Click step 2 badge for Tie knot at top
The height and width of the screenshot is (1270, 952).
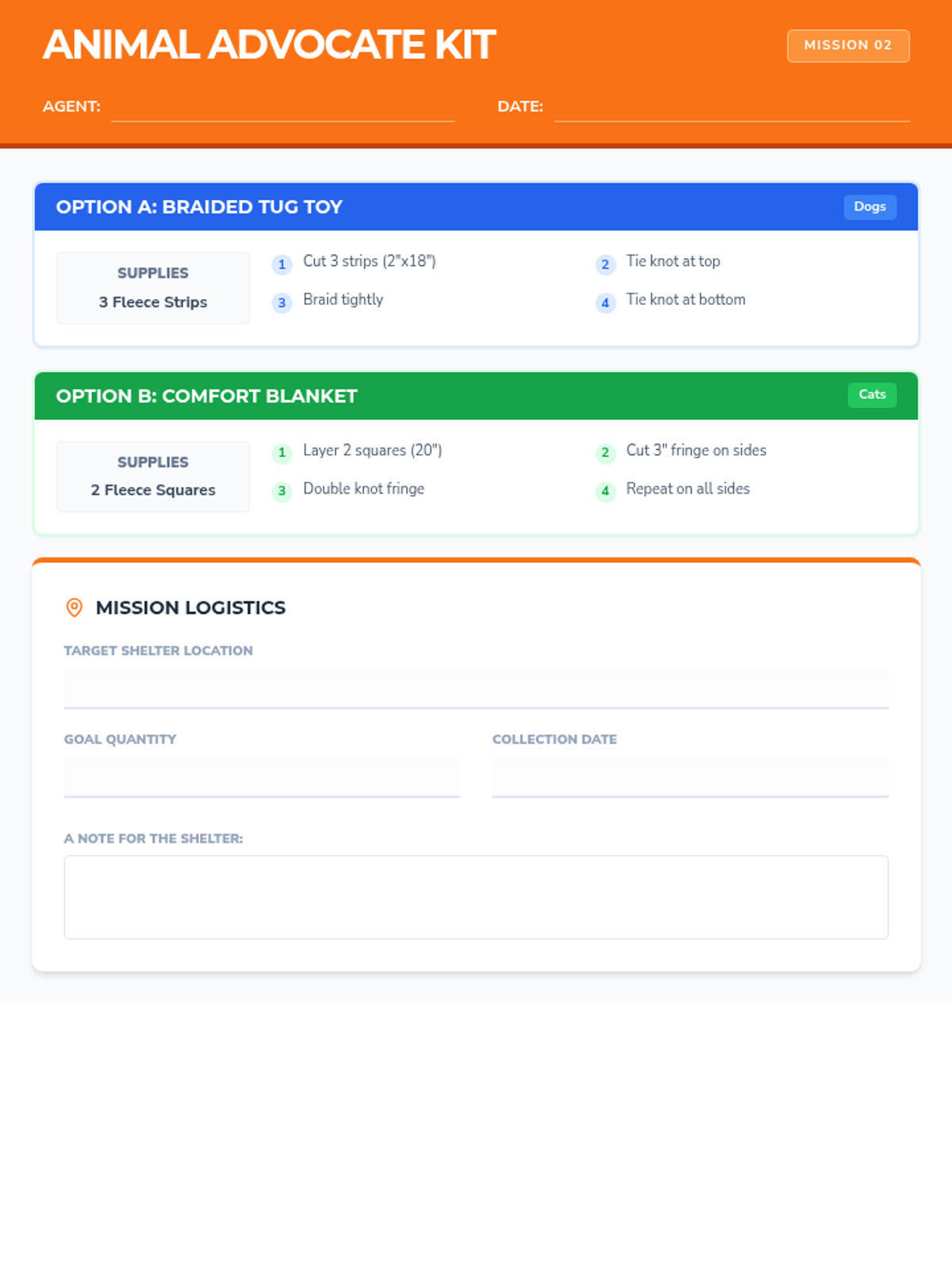tap(605, 264)
